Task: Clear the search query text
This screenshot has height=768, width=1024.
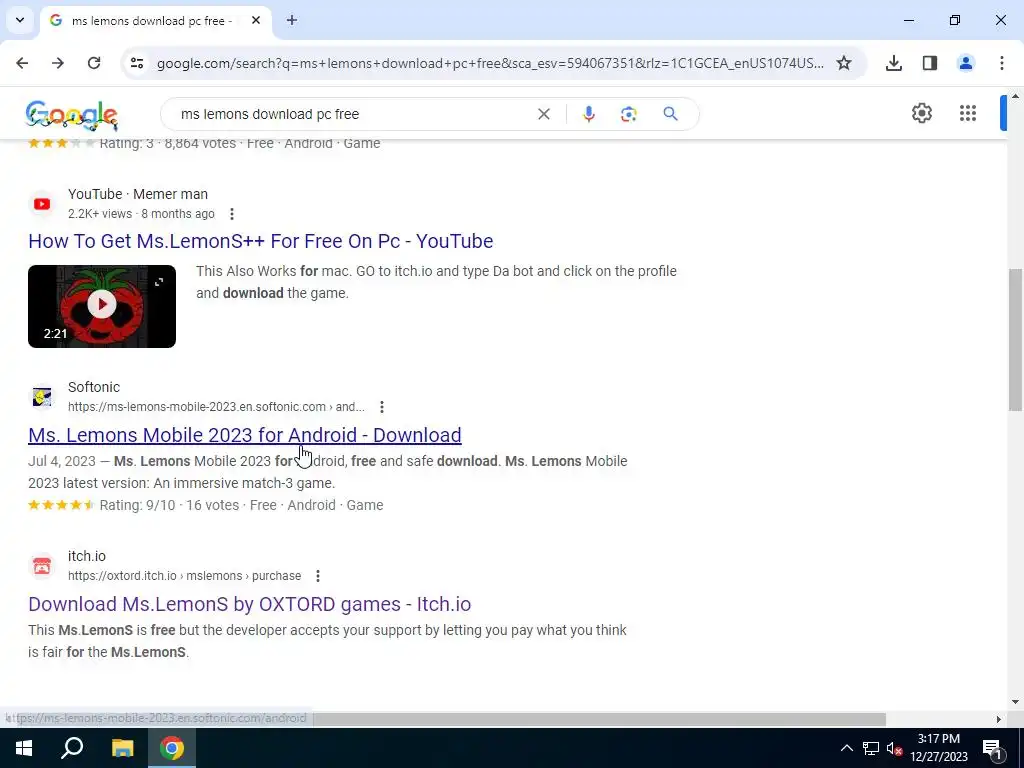Action: coord(543,114)
